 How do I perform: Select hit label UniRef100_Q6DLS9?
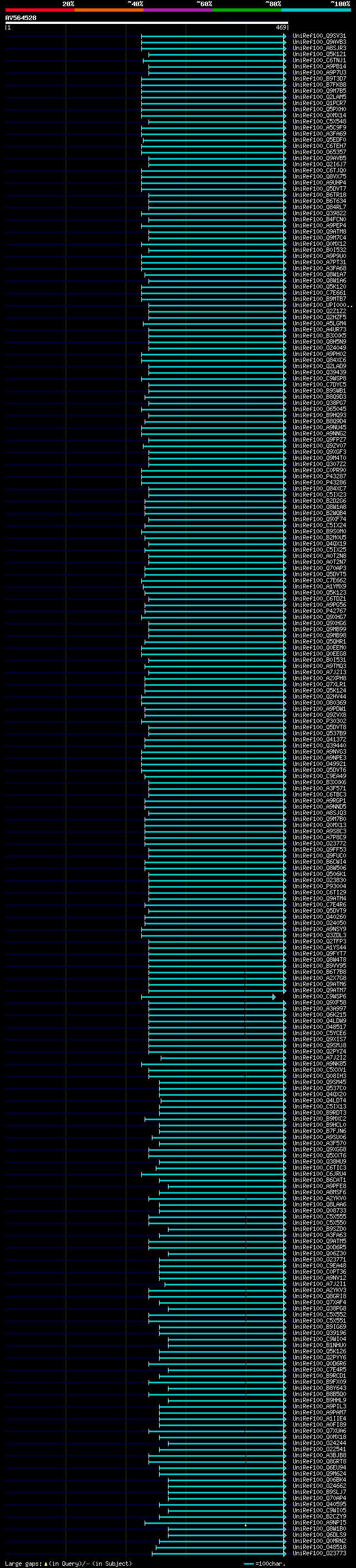(x=319, y=1535)
